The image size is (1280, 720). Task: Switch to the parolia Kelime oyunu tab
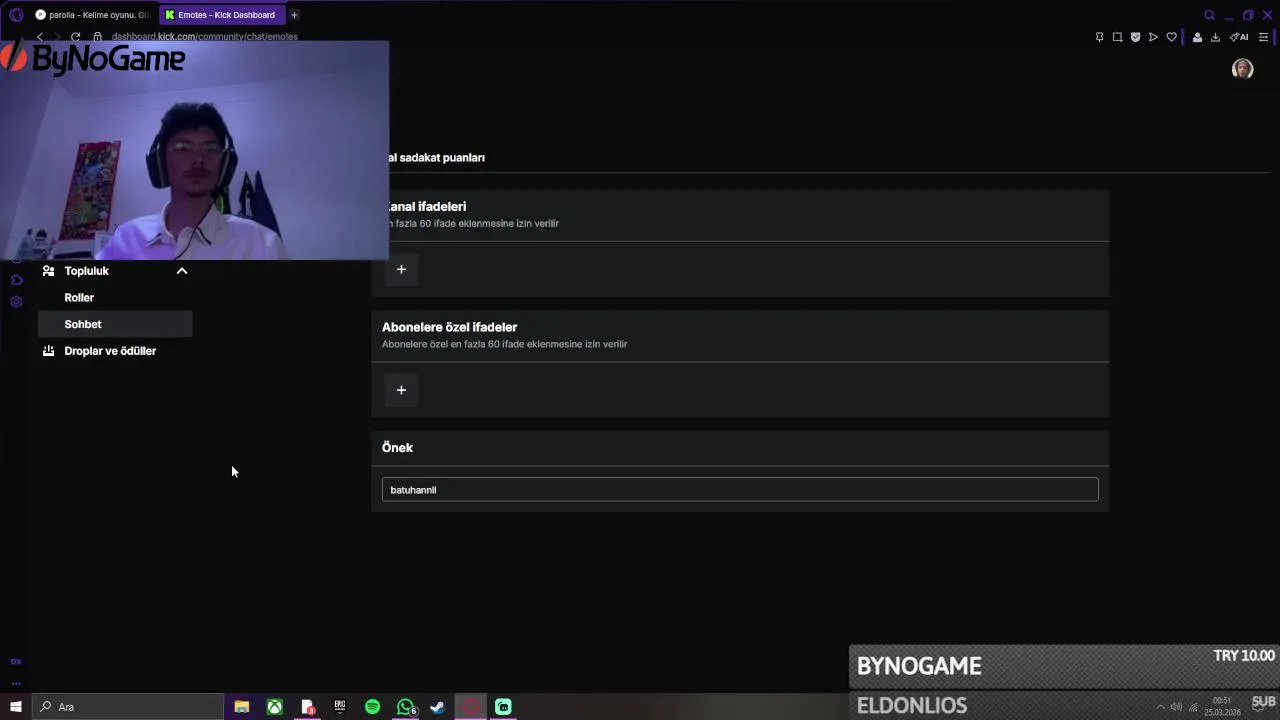coord(92,15)
